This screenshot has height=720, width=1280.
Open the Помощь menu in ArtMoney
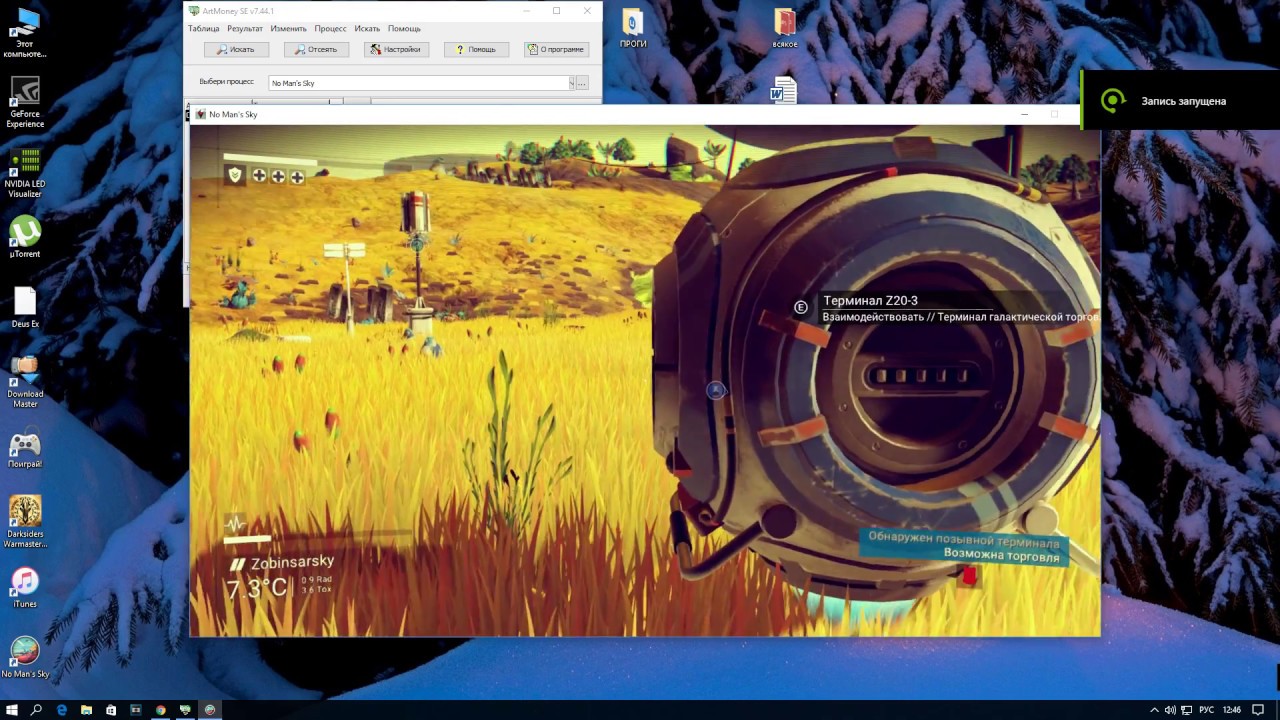point(404,29)
